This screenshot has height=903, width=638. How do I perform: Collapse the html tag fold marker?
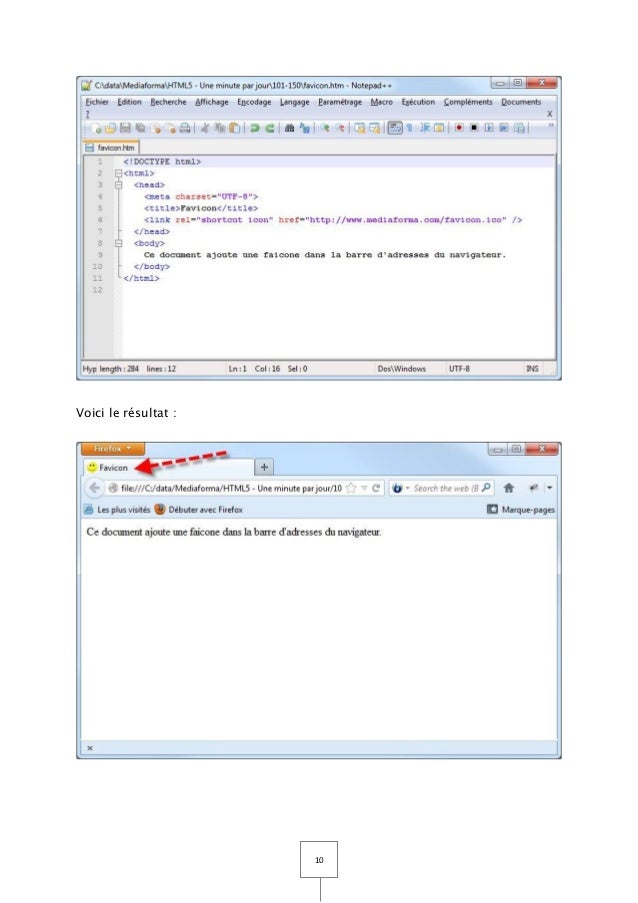click(x=118, y=173)
